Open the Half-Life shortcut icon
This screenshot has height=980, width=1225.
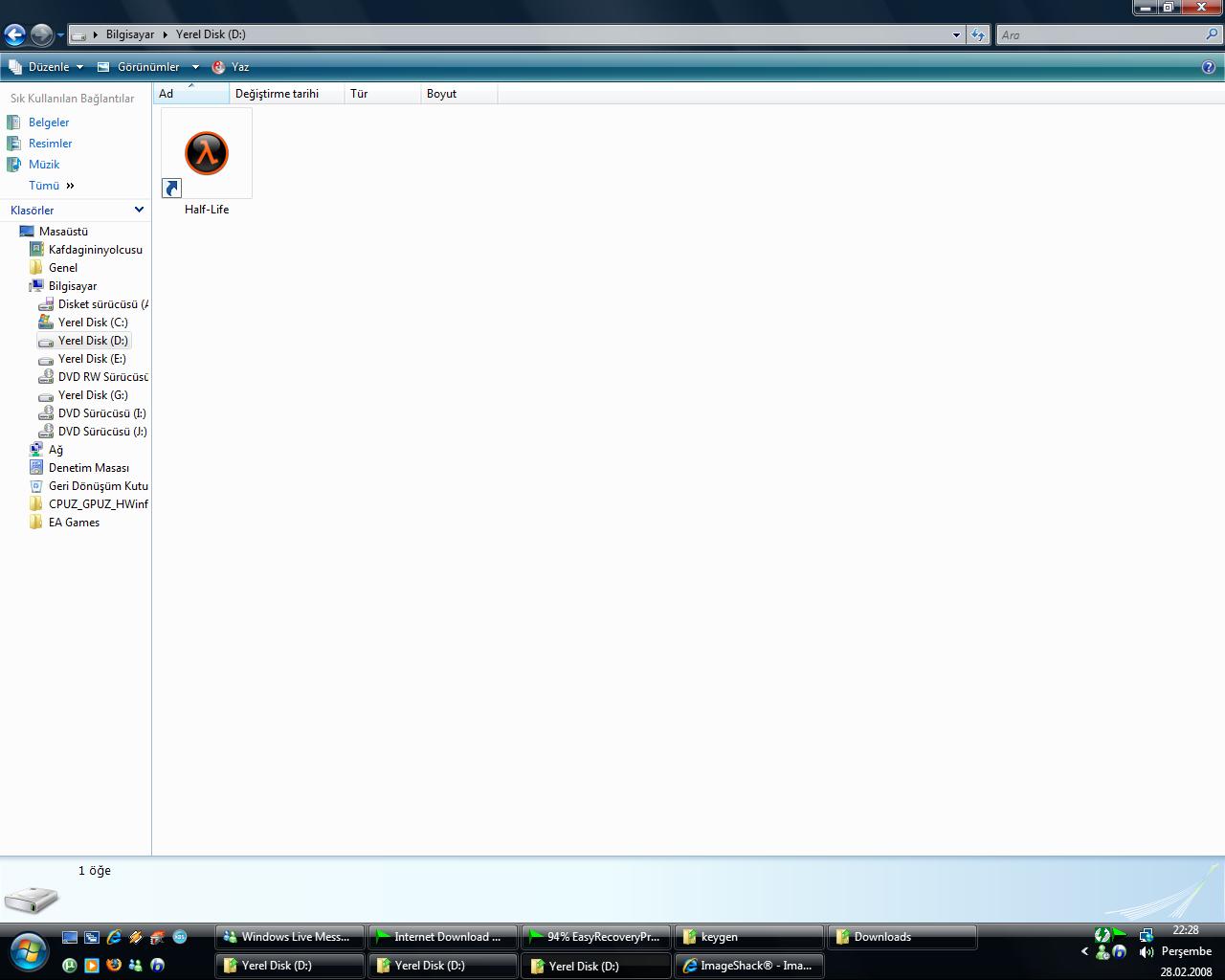coord(207,154)
